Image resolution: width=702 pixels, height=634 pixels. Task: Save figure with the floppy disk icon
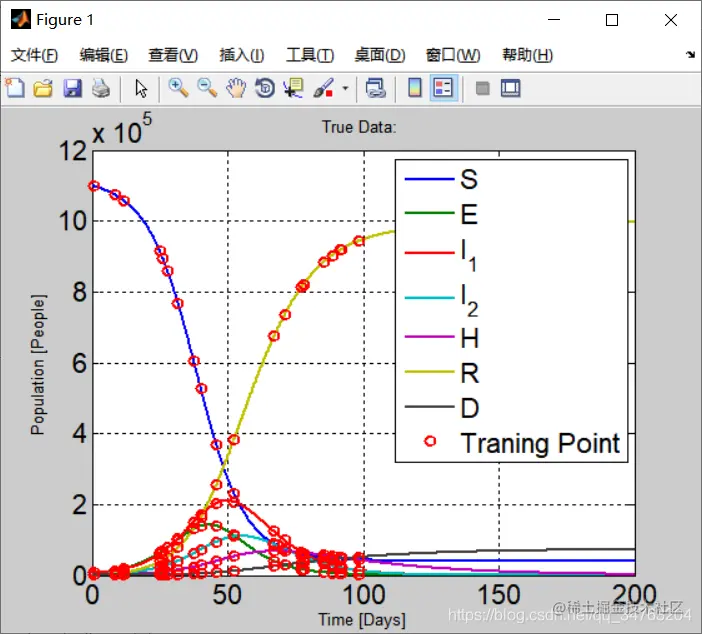tap(72, 88)
